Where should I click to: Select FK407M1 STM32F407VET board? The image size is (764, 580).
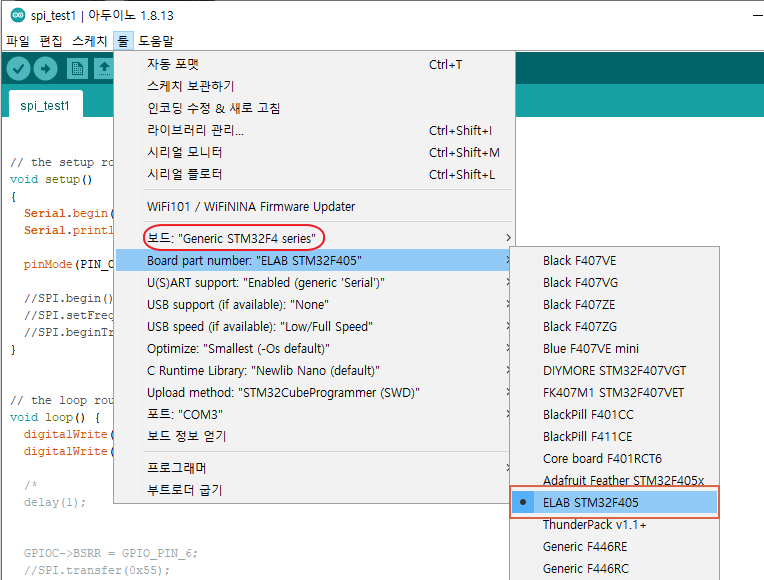tap(614, 392)
